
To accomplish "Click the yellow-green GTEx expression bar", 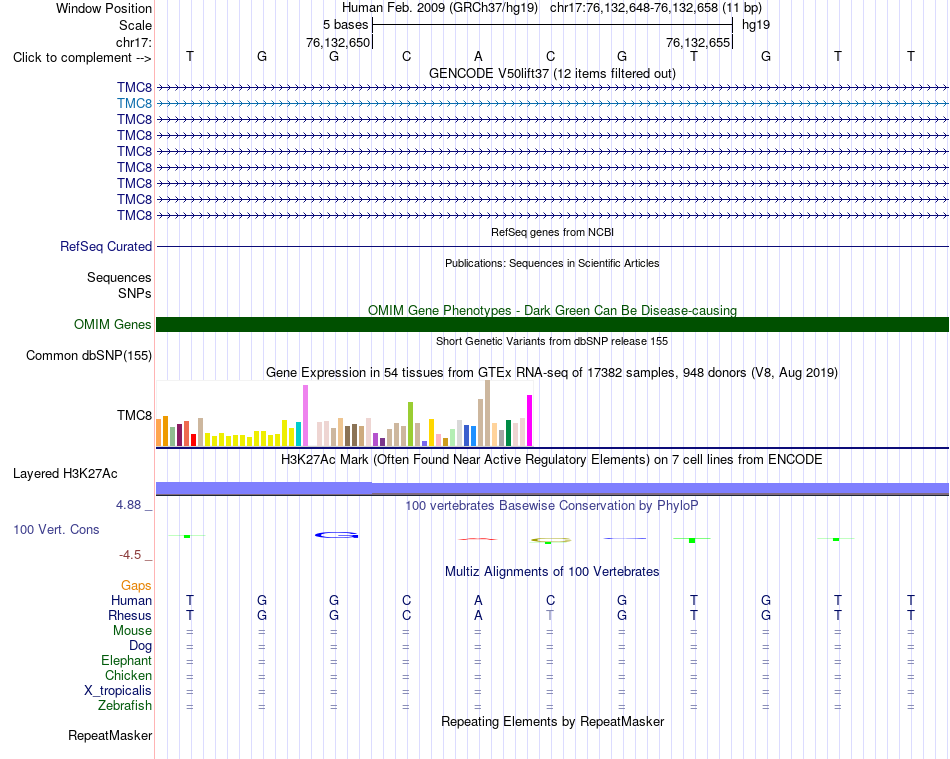I will [410, 424].
